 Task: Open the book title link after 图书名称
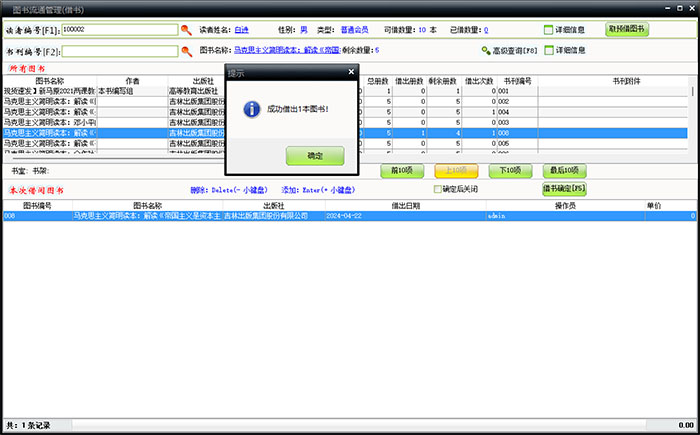click(x=287, y=50)
